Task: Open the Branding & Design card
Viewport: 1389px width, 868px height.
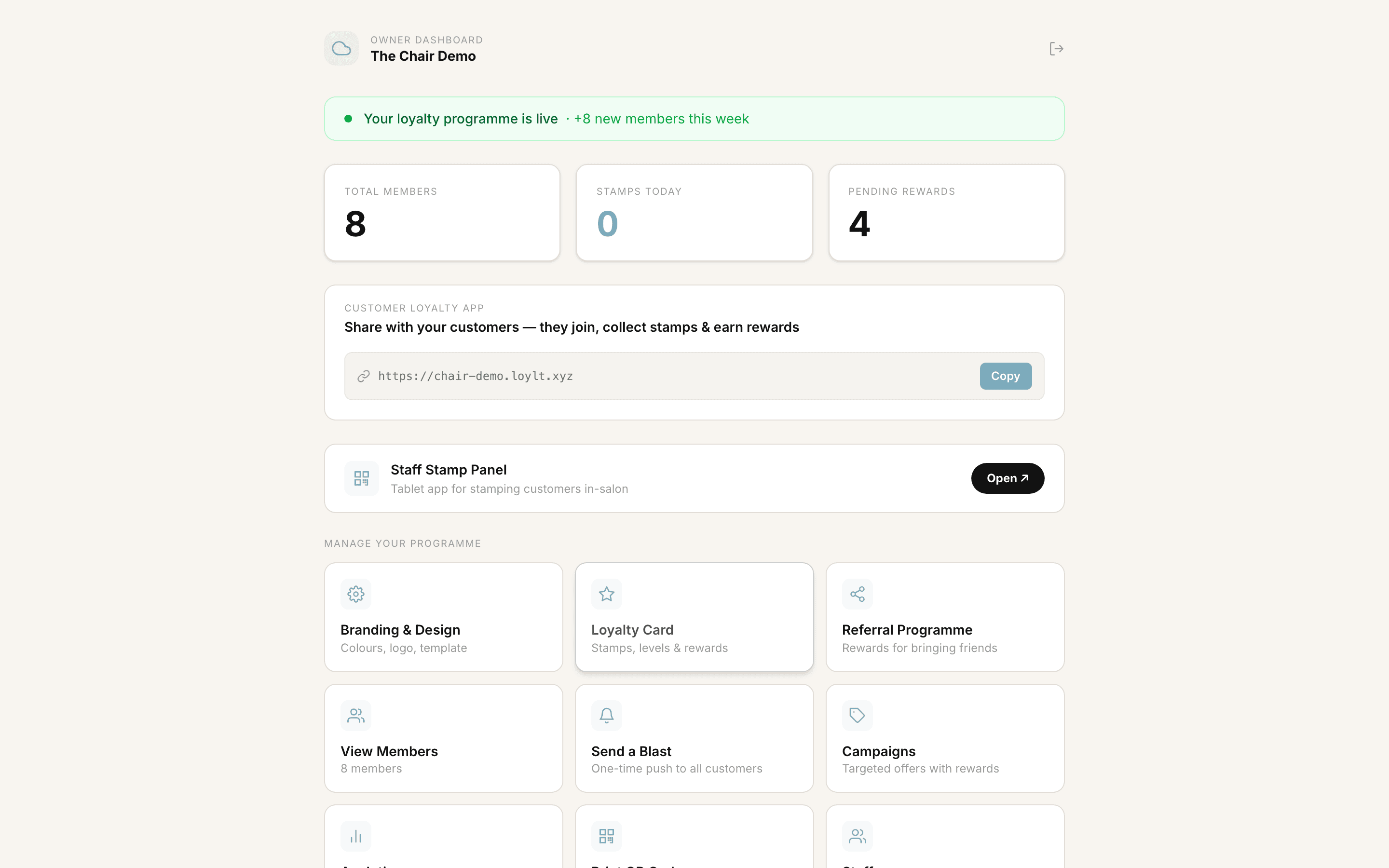Action: pos(444,617)
